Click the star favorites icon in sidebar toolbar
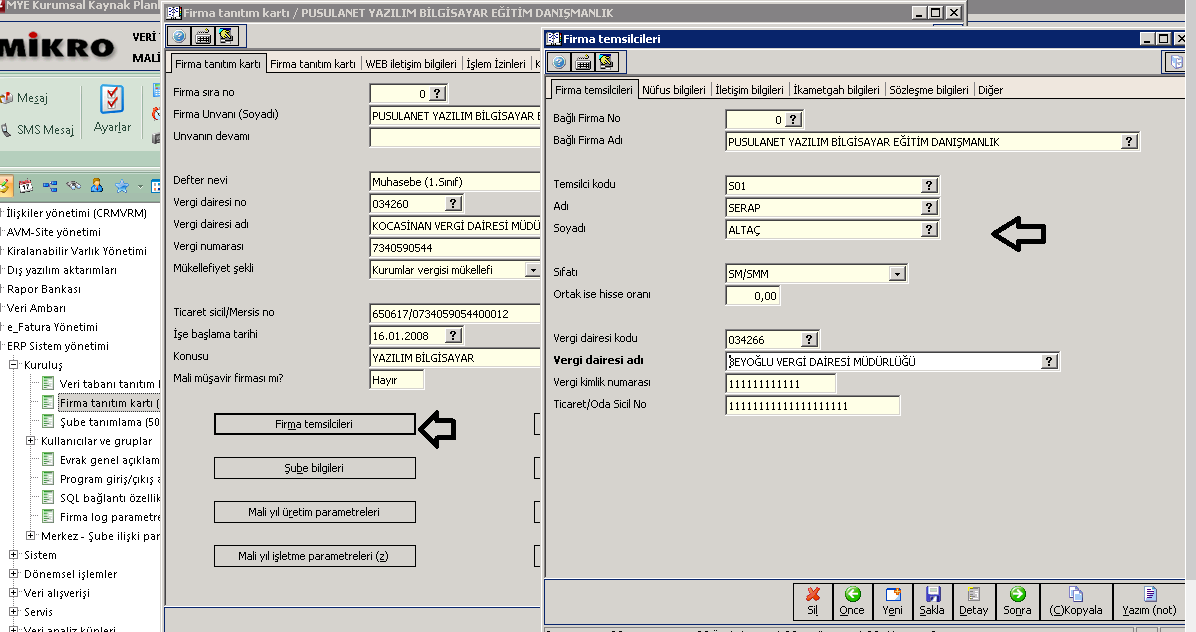Viewport: 1196px width, 632px height. coord(121,186)
